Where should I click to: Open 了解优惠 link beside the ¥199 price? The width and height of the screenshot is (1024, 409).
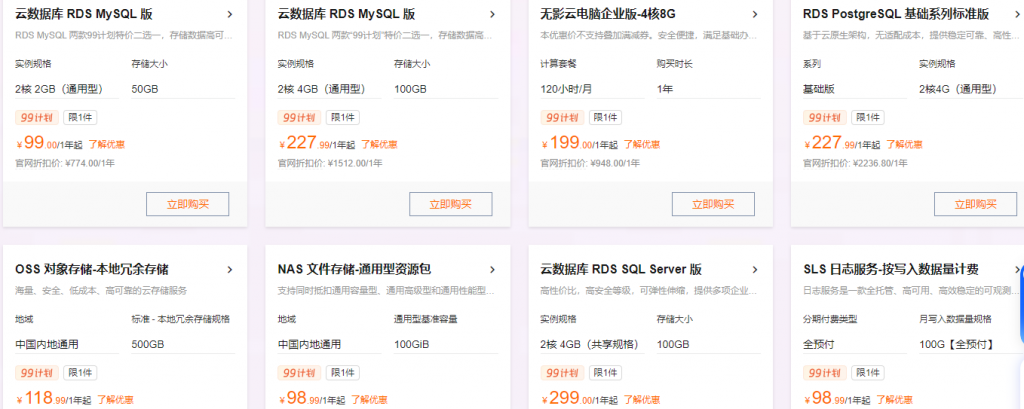click(638, 144)
